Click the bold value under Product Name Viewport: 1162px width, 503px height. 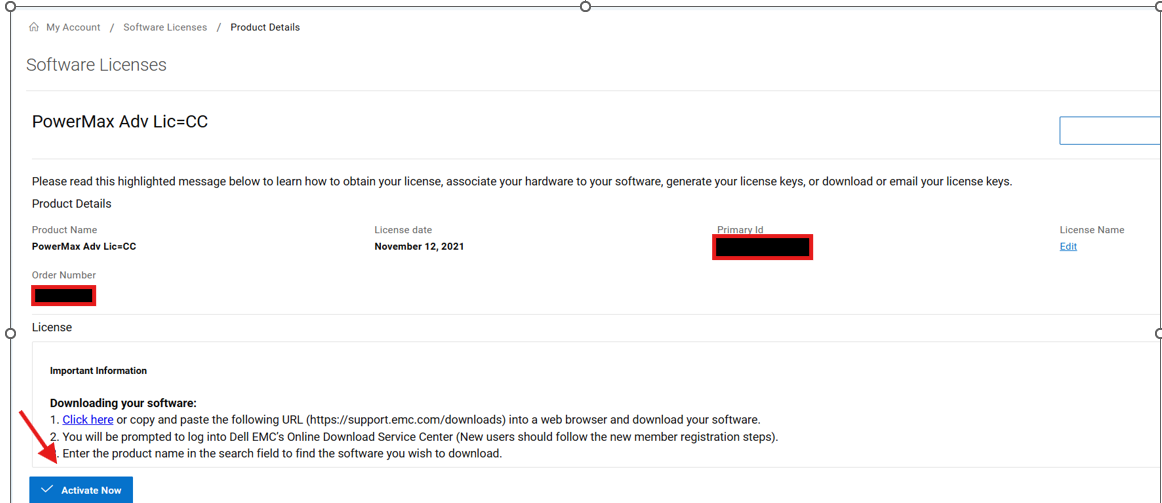coord(84,246)
